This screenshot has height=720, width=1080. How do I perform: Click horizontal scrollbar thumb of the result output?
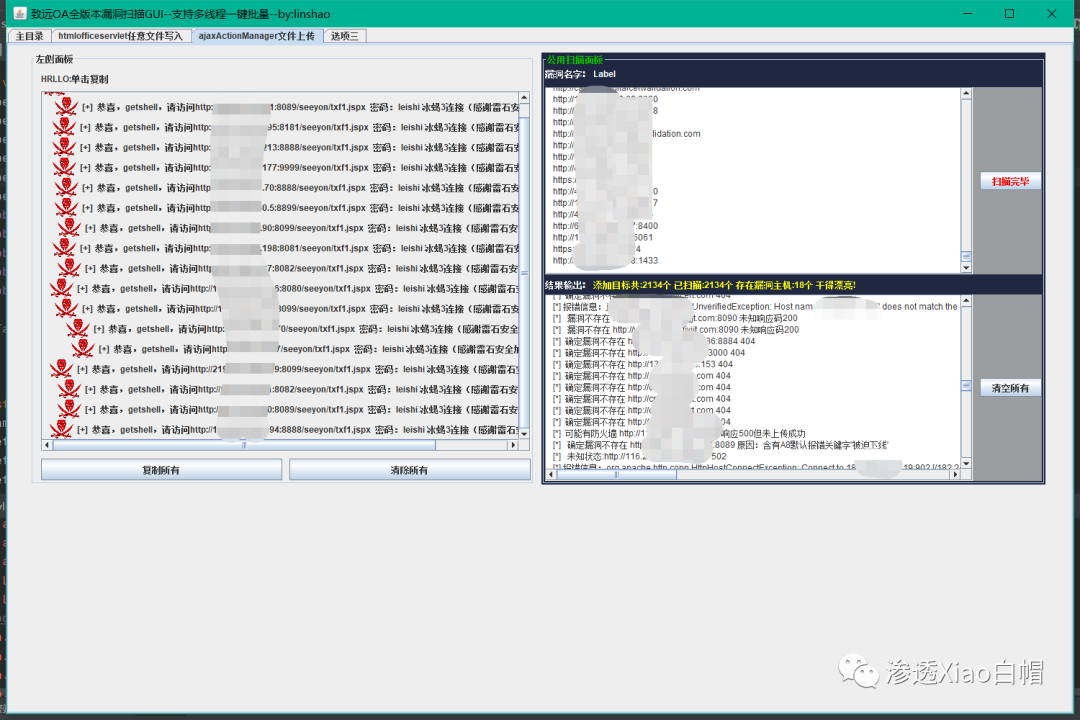pyautogui.click(x=616, y=474)
